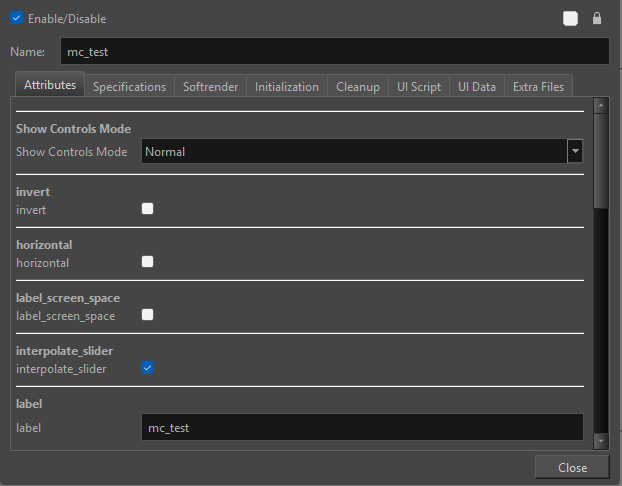Go to the Cleanup tab

[x=357, y=87]
